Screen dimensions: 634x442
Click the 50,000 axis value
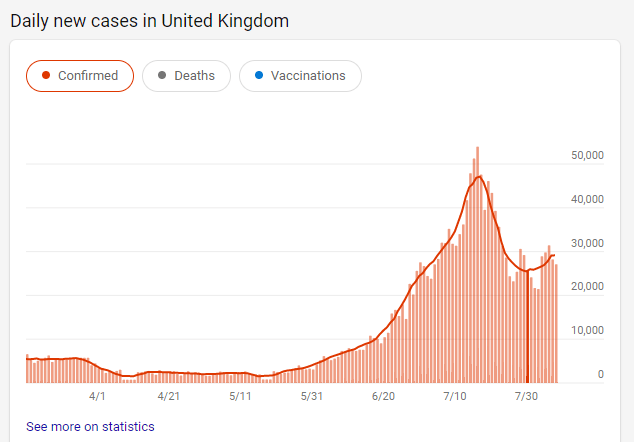[x=588, y=156]
